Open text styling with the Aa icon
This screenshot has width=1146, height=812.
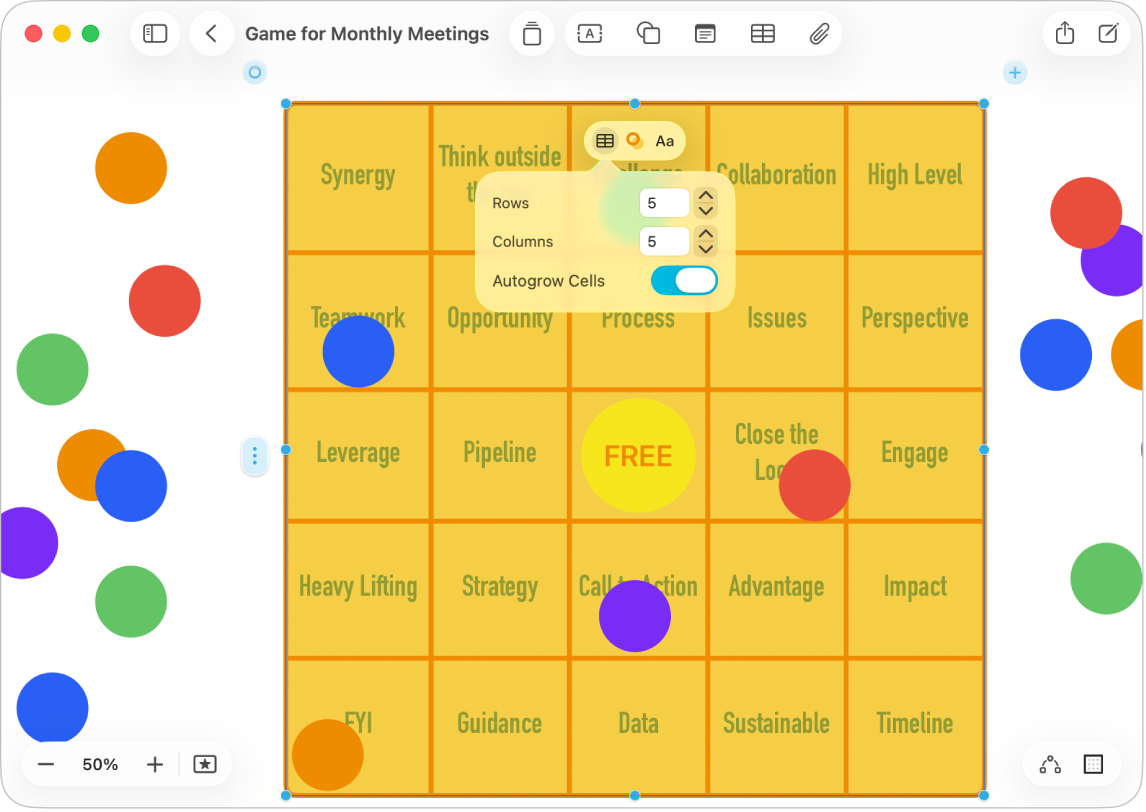tap(664, 141)
